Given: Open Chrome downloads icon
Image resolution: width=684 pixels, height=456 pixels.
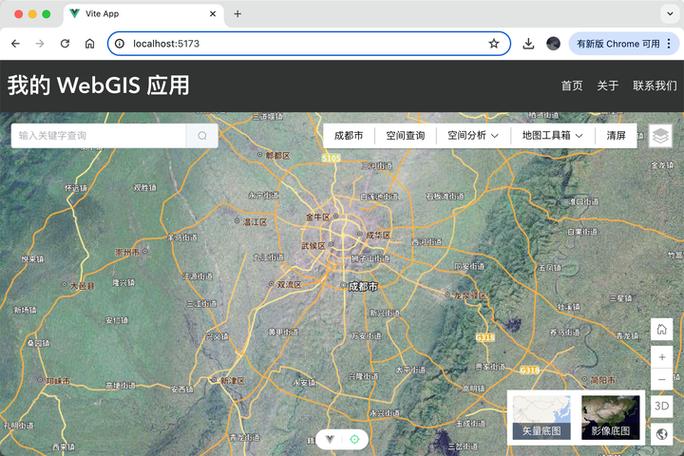Looking at the screenshot, I should pos(528,44).
